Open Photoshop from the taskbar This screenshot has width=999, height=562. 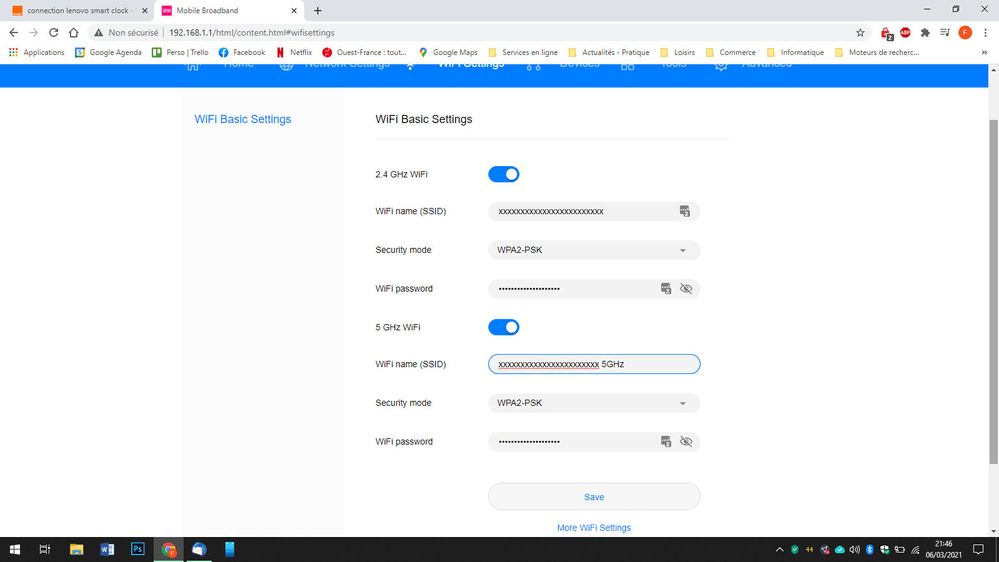(x=138, y=549)
